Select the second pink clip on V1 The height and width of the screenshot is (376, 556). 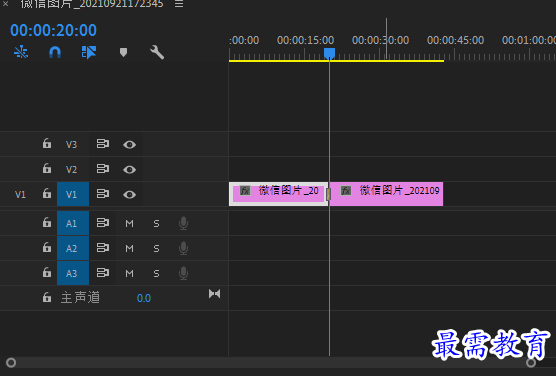point(387,194)
